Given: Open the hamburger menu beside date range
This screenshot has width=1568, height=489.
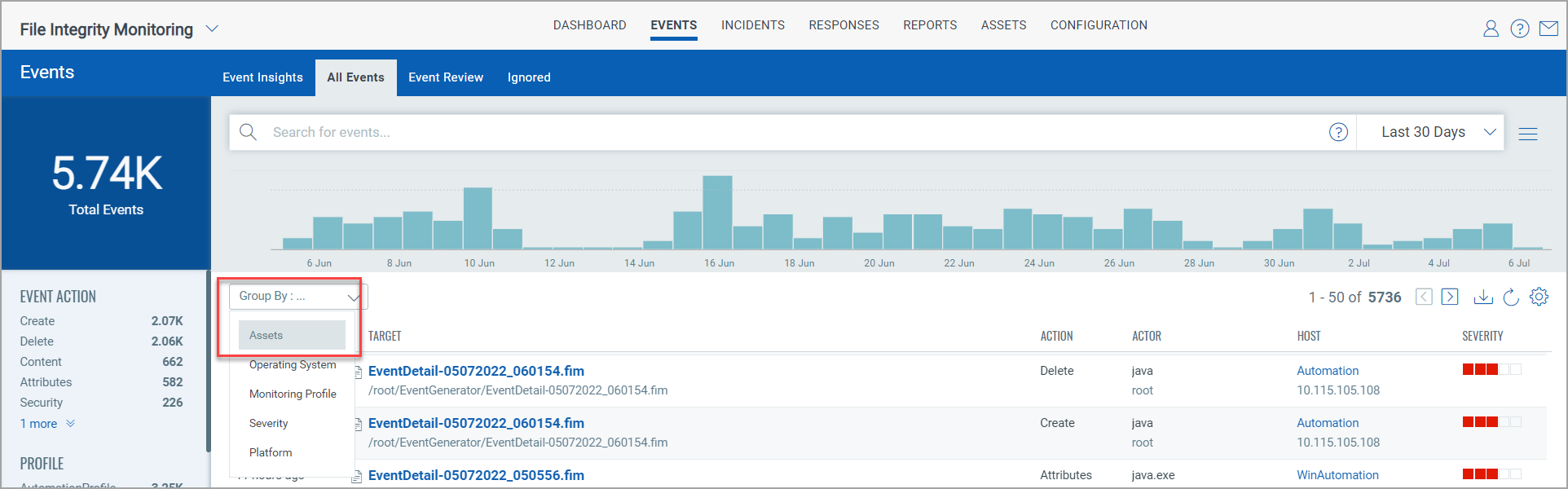Looking at the screenshot, I should [x=1528, y=134].
